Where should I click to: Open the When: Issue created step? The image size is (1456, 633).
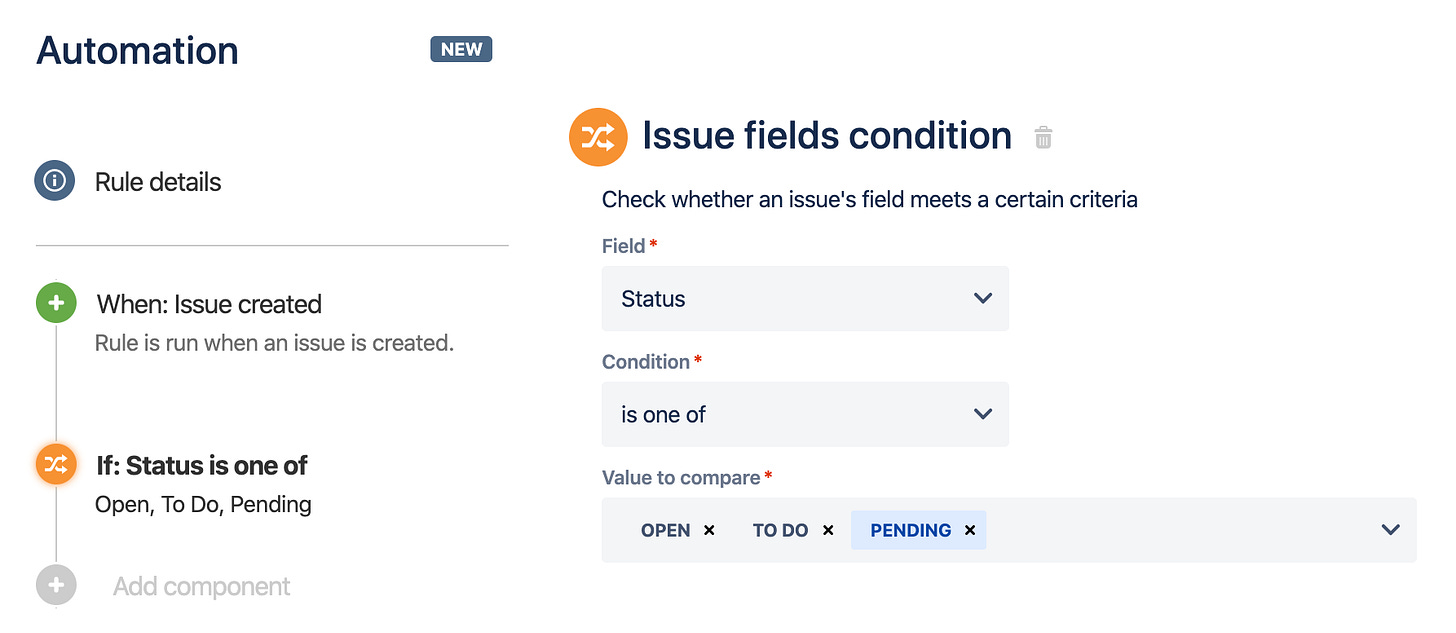tap(208, 304)
